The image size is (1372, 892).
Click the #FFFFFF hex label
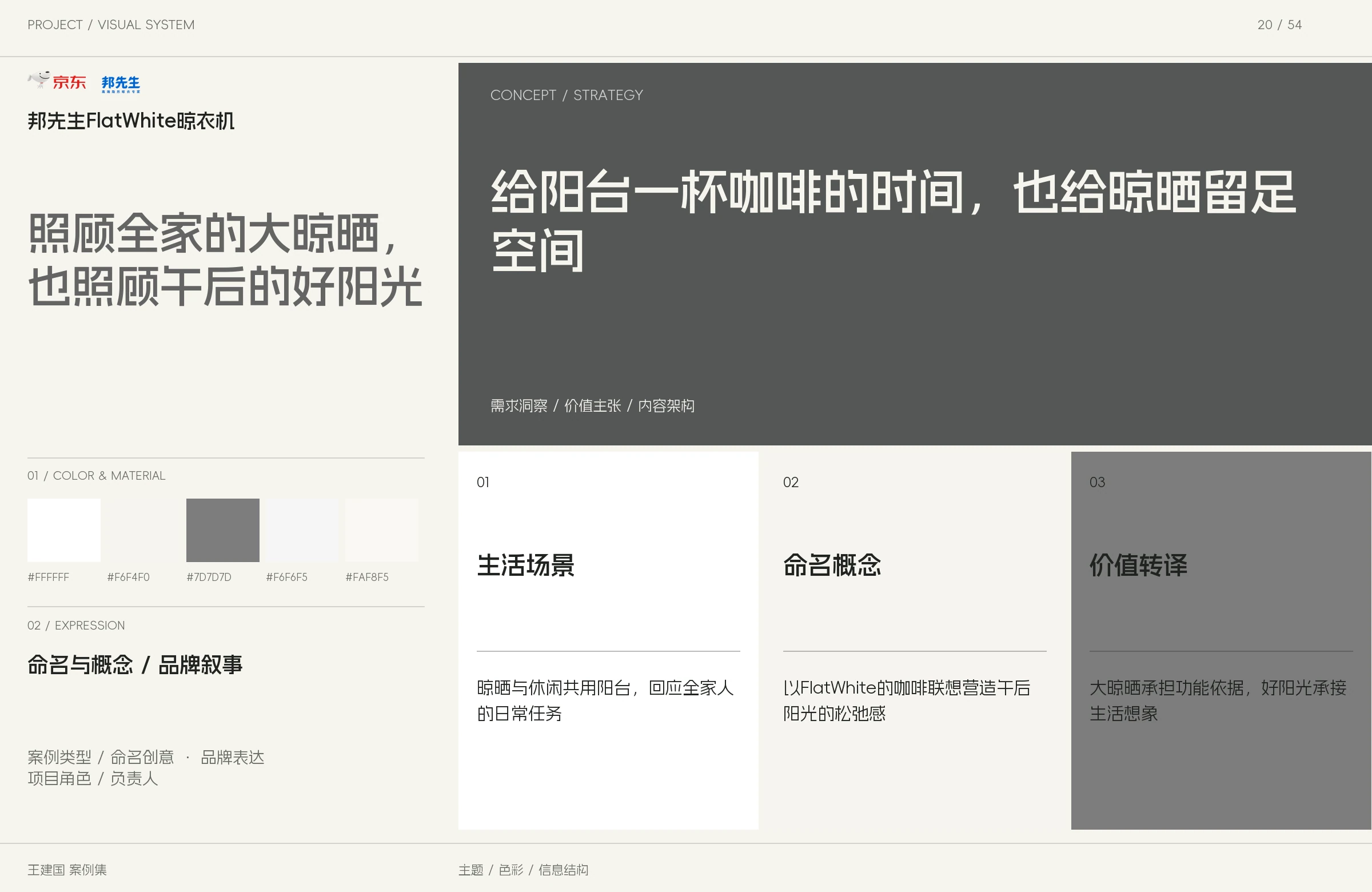click(49, 577)
